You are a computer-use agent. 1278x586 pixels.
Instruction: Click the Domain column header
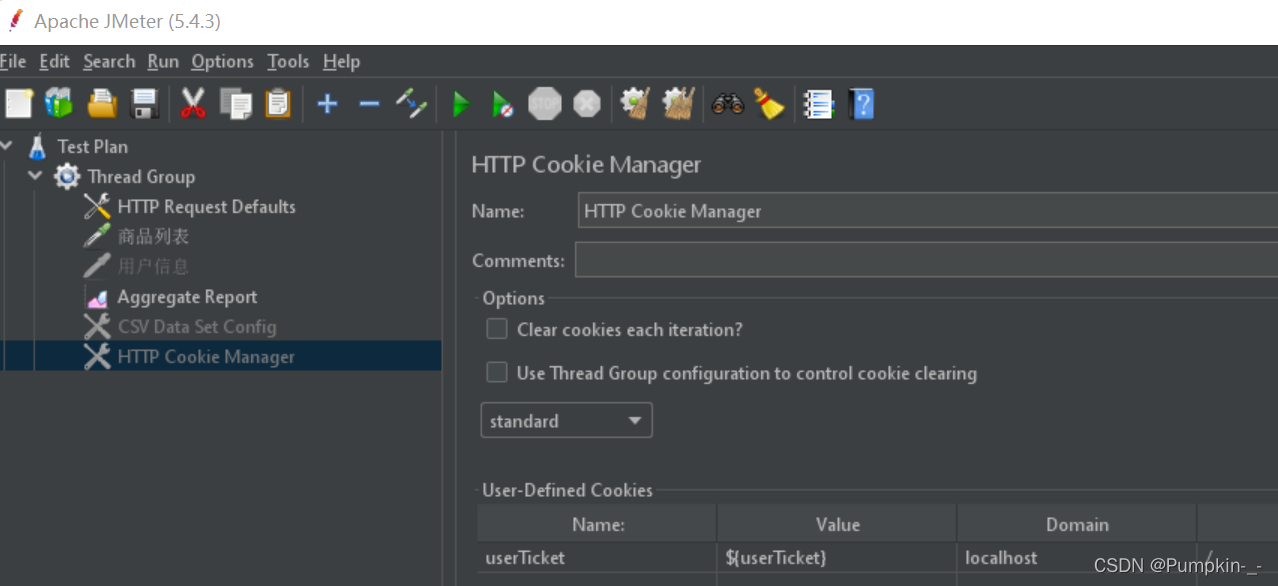tap(1077, 524)
